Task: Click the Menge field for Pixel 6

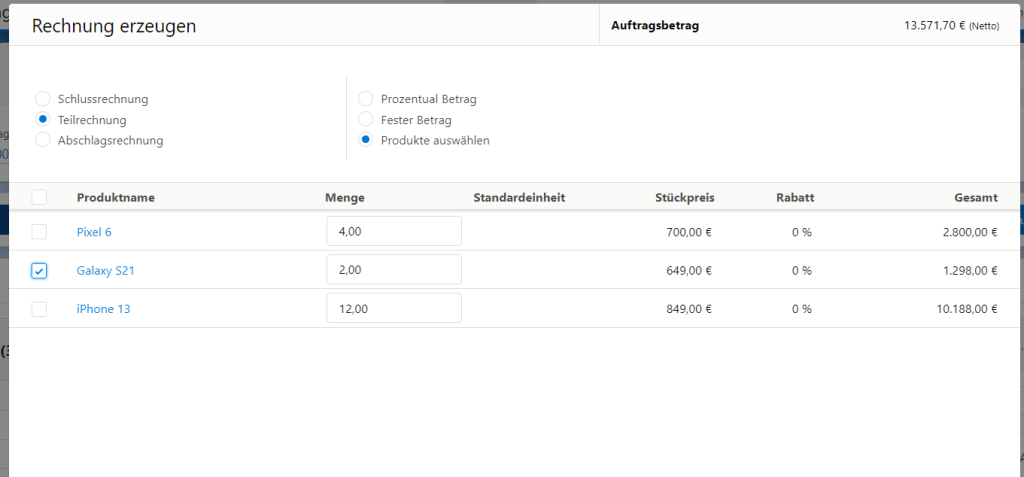Action: 393,231
